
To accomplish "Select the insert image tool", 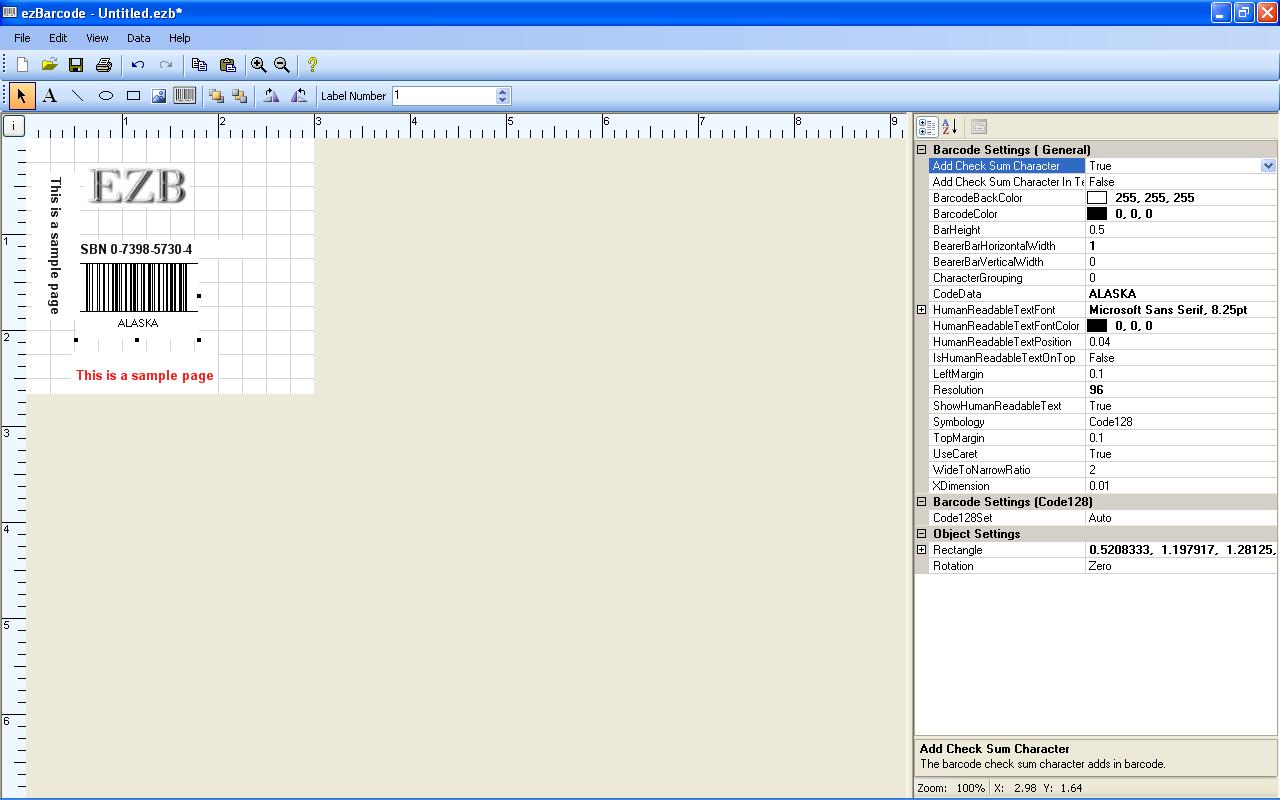I will tap(158, 96).
